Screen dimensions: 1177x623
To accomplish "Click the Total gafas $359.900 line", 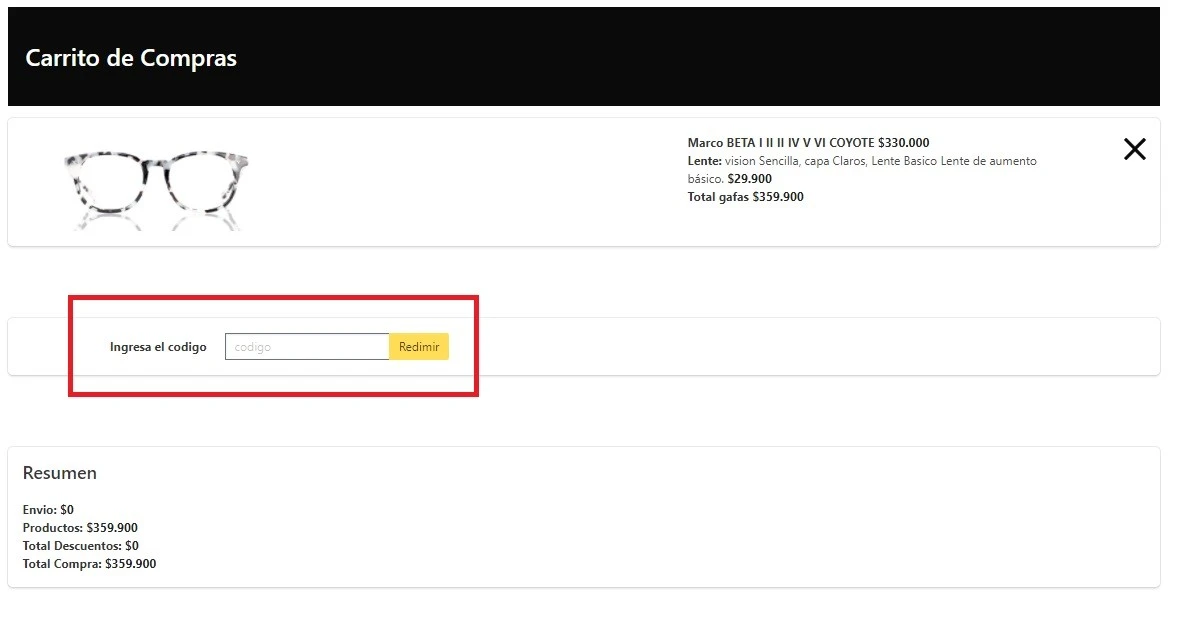I will (x=745, y=197).
